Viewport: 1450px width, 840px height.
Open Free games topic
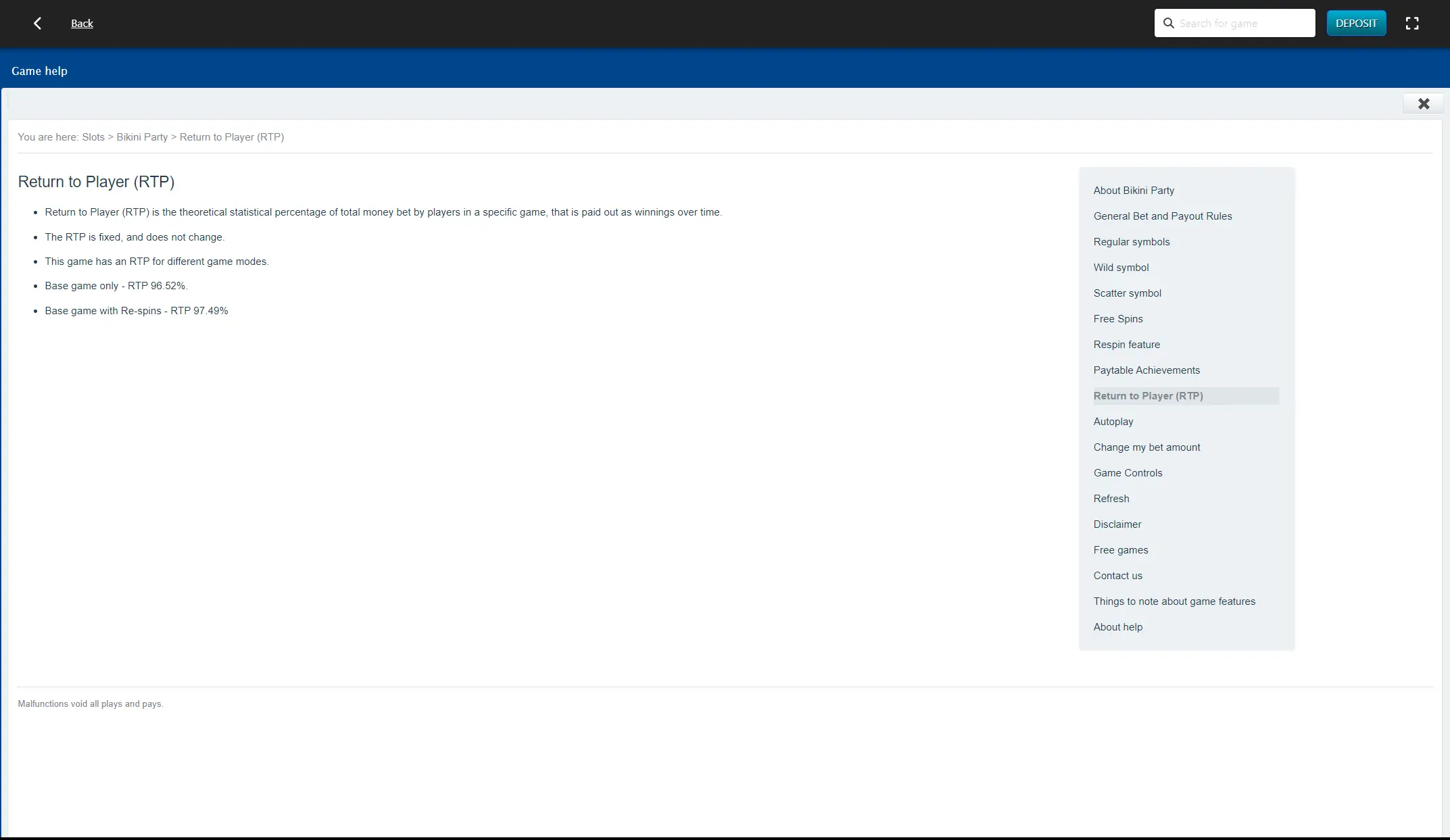tap(1121, 550)
